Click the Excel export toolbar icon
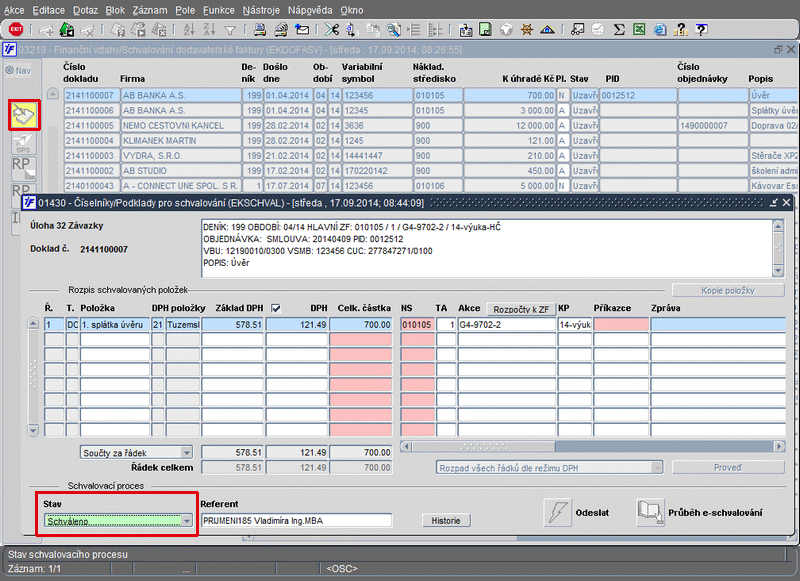The width and height of the screenshot is (800, 581). click(x=639, y=30)
